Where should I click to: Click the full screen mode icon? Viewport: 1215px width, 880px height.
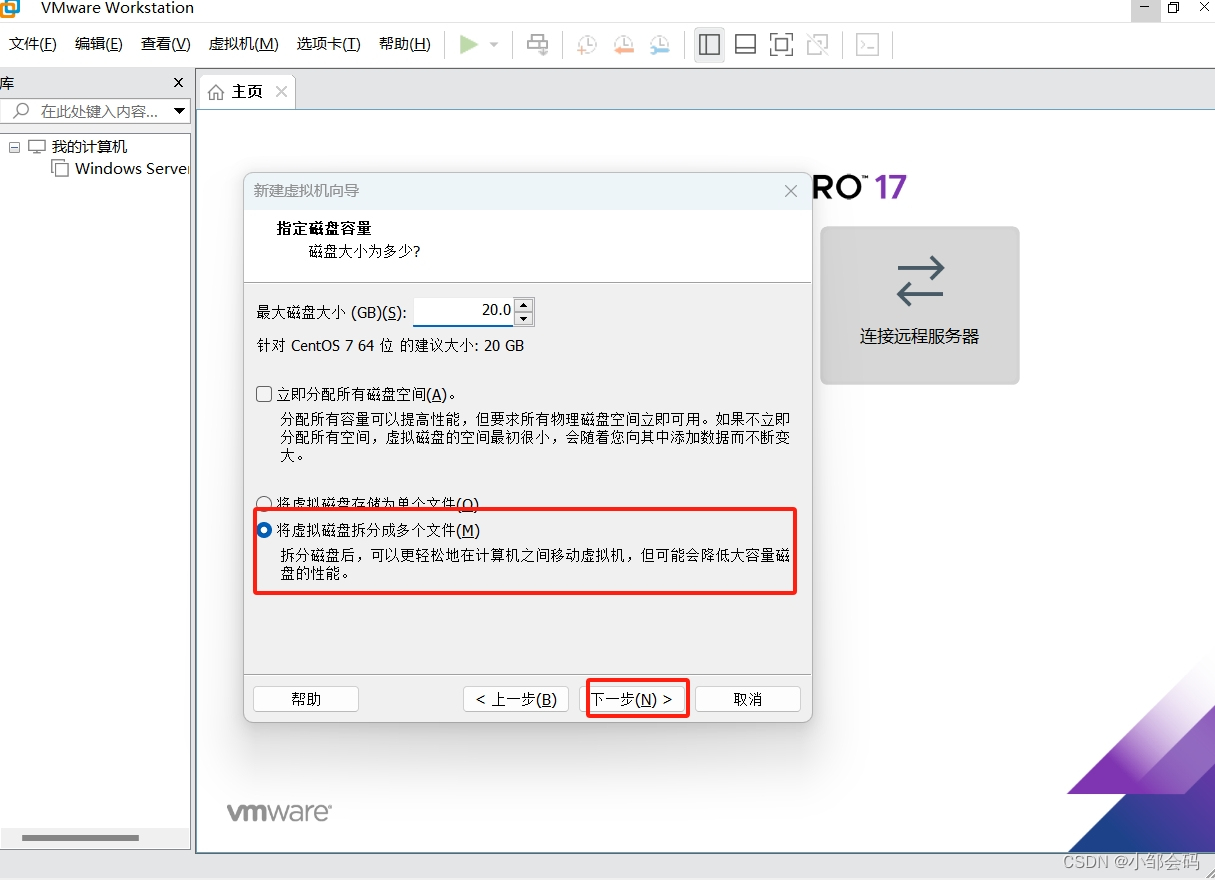[x=781, y=44]
